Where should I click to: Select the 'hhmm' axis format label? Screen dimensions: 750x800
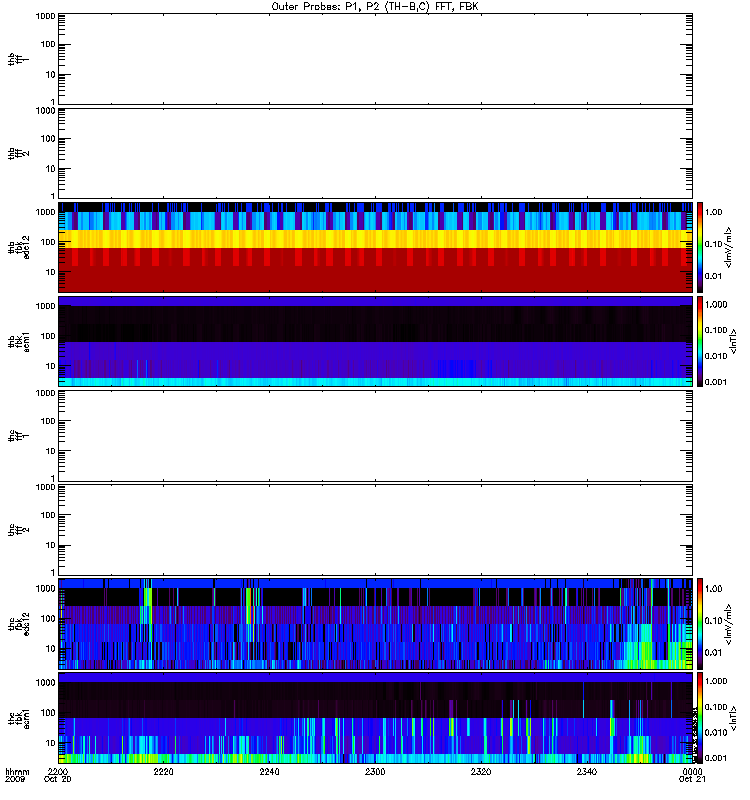[x=17, y=771]
